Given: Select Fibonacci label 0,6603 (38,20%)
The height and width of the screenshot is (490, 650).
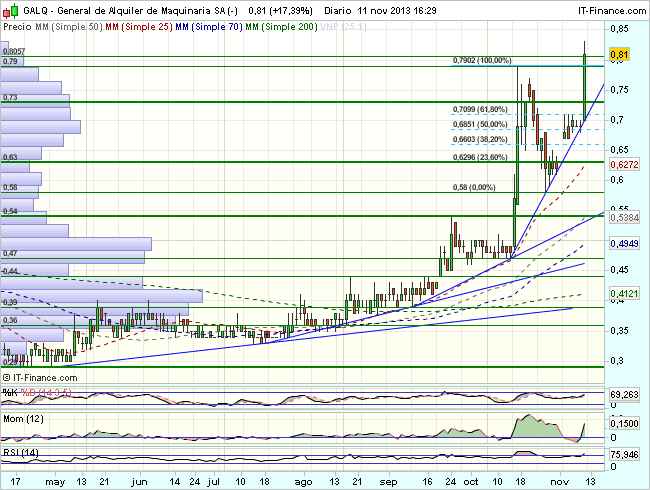Looking at the screenshot, I should click(480, 139).
